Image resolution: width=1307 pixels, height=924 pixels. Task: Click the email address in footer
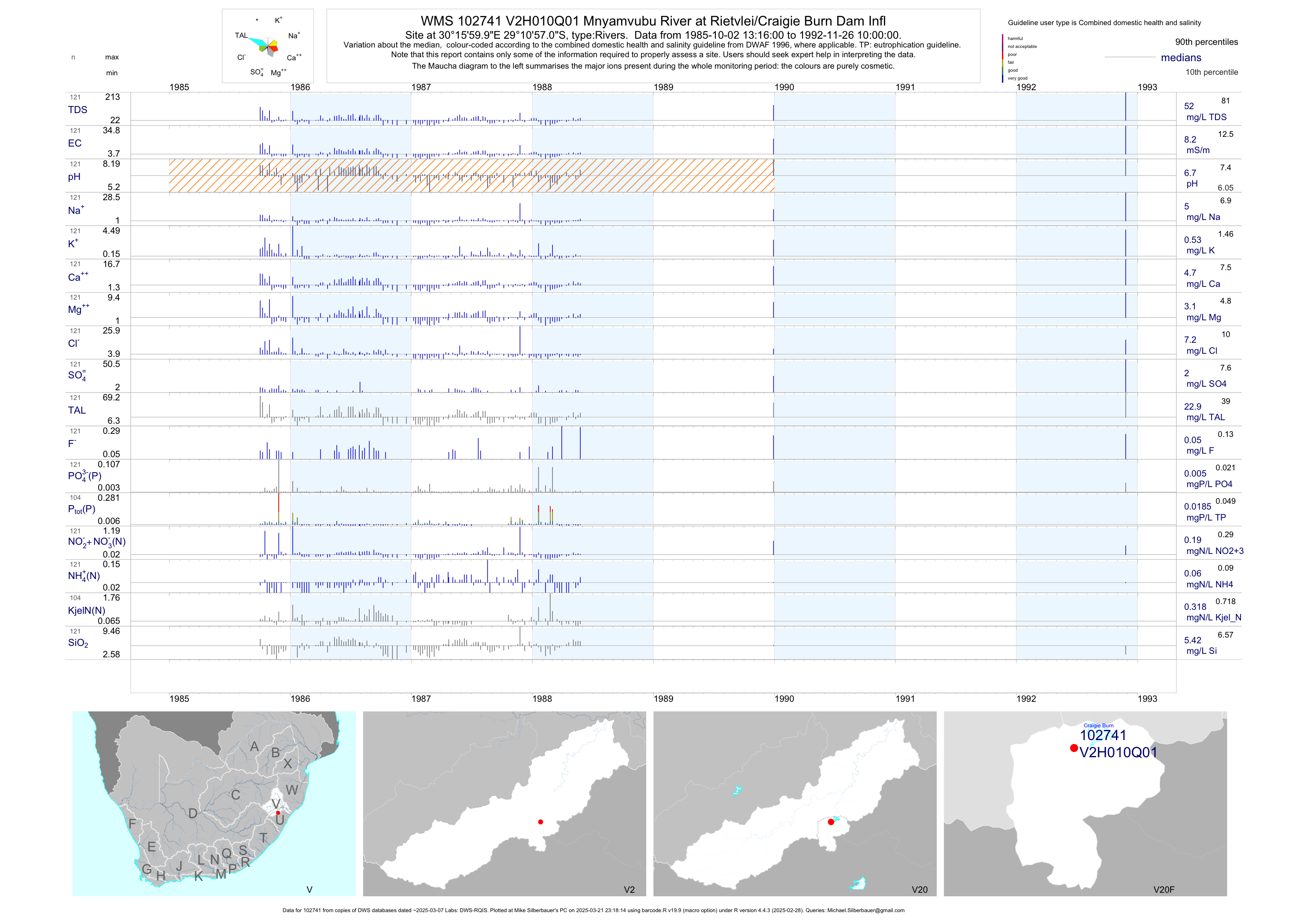click(x=865, y=910)
